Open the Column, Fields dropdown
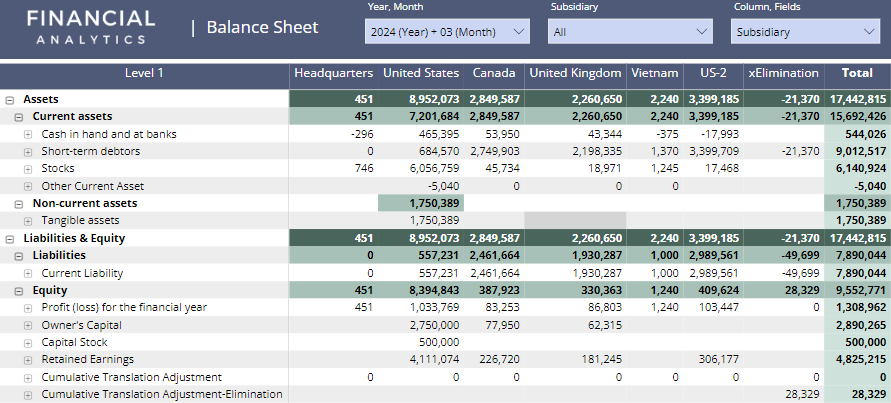The height and width of the screenshot is (403, 891). coord(805,32)
